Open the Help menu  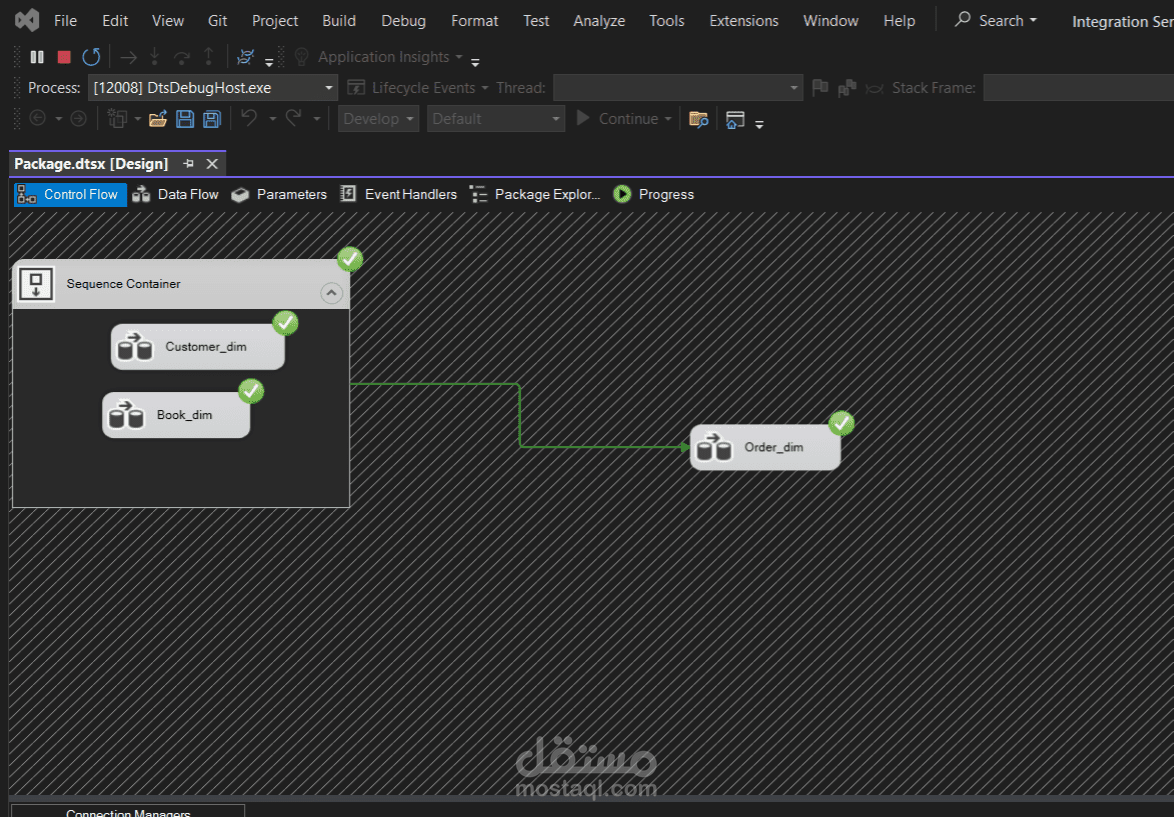pos(898,21)
